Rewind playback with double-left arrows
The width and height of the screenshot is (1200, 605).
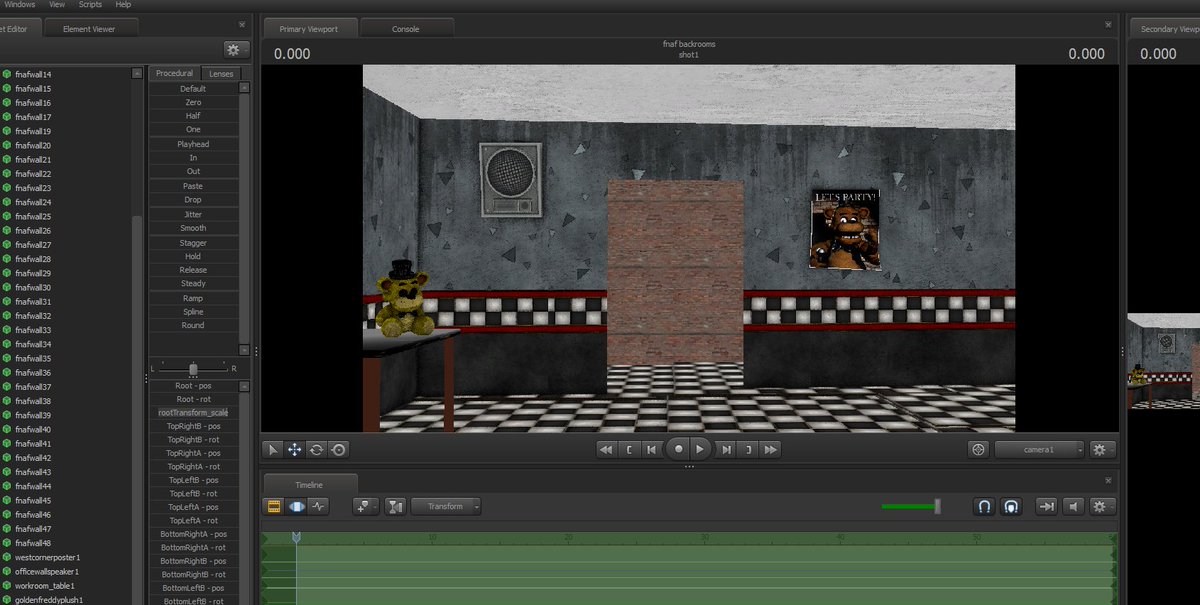[x=606, y=450]
